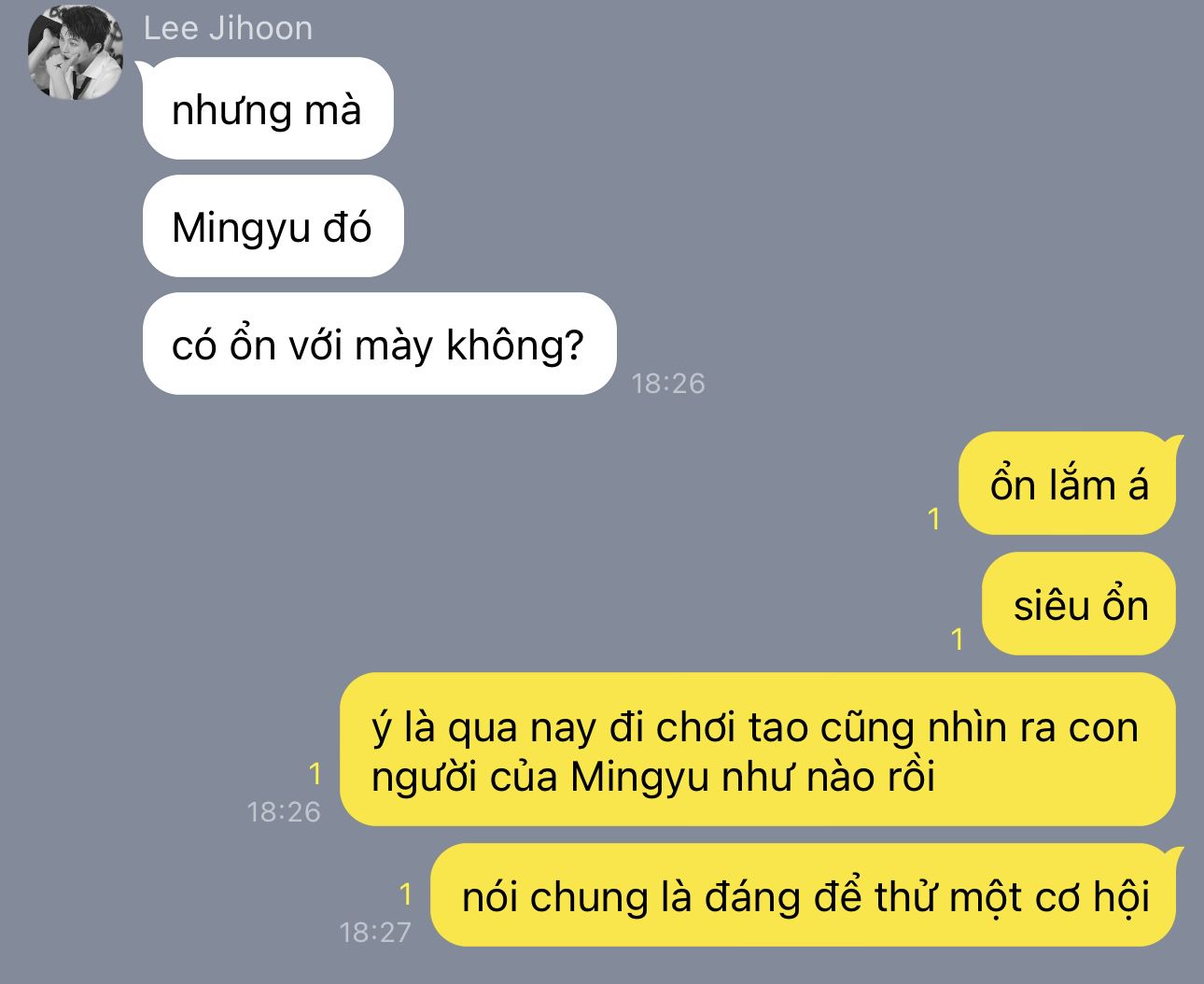The width and height of the screenshot is (1204, 984).
Task: Tap the read count next to "siêu ổn"
Action: coord(958,640)
